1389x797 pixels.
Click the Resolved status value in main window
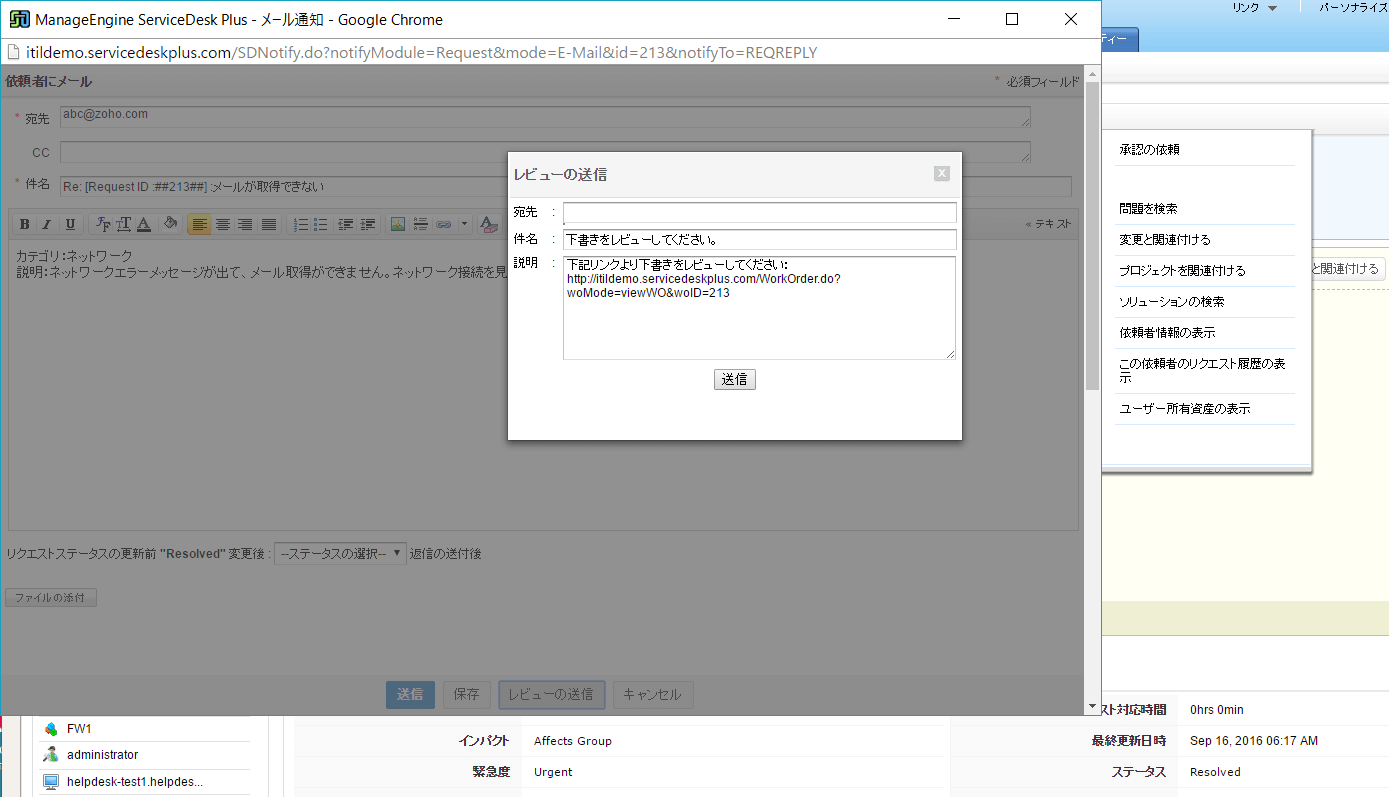pos(1215,772)
